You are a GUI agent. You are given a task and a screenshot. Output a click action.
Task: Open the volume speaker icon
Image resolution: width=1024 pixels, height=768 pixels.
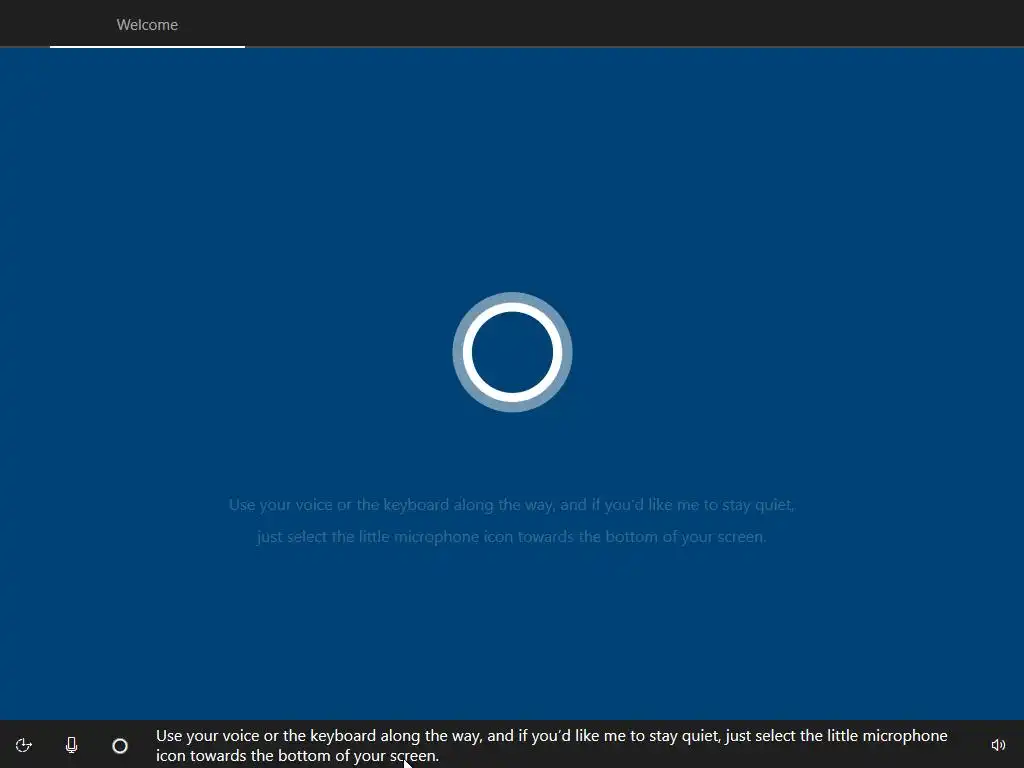click(998, 745)
